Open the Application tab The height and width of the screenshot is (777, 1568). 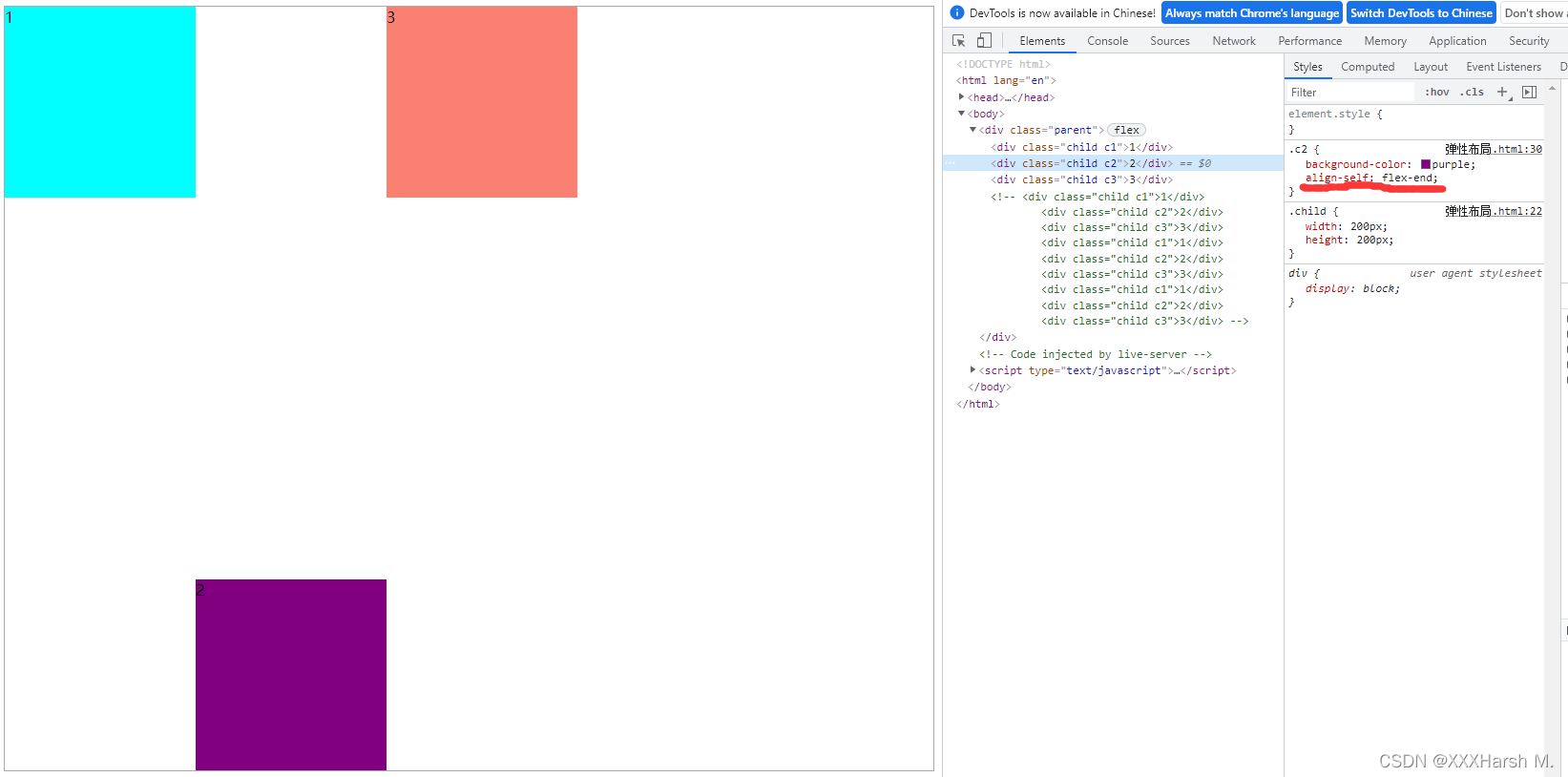[1457, 41]
